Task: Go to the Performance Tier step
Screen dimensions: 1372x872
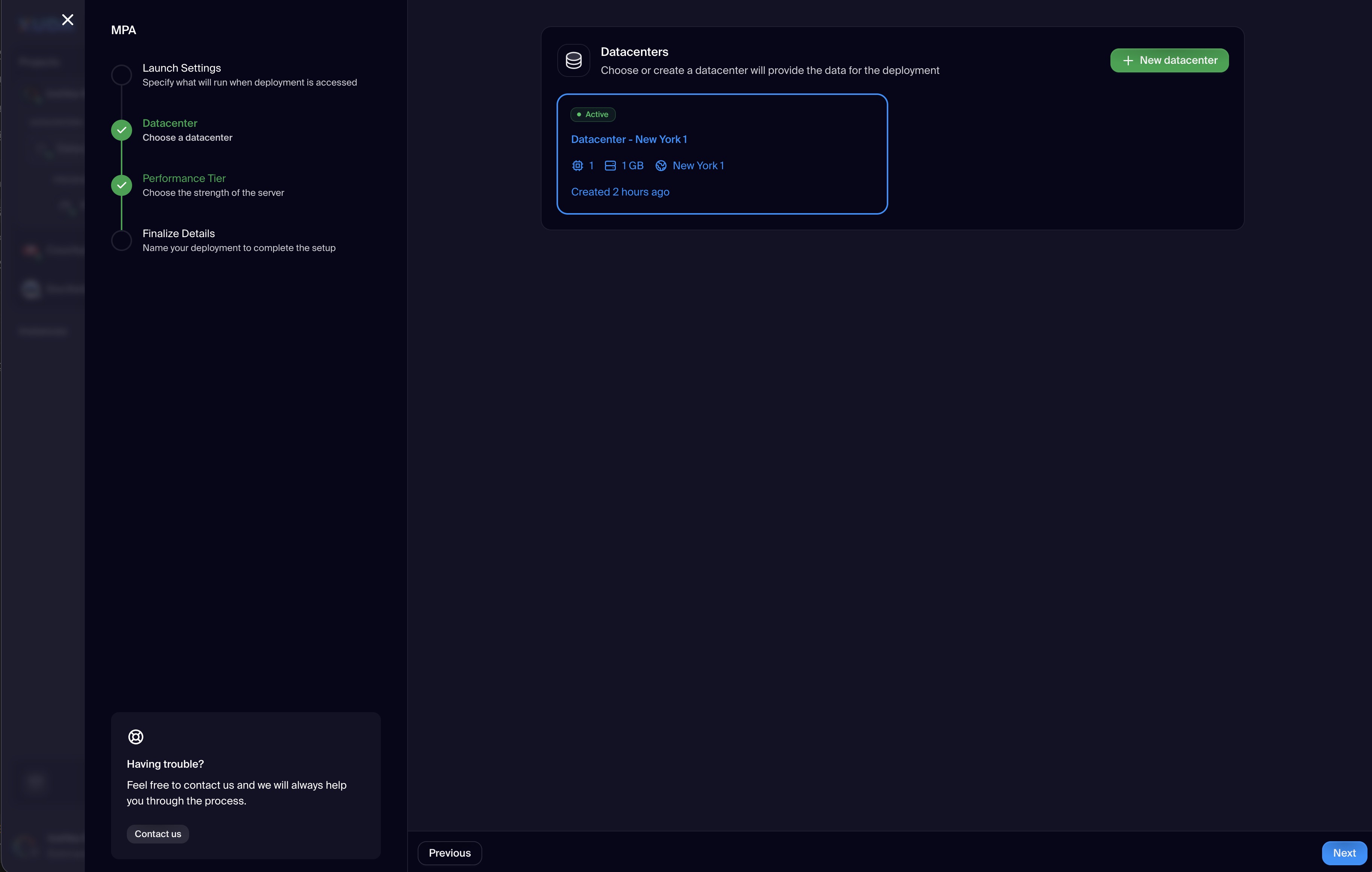Action: [184, 178]
